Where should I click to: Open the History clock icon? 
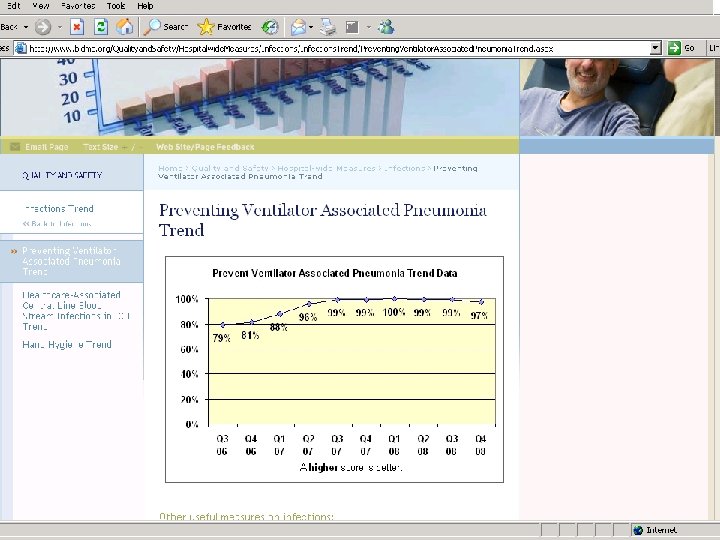(x=270, y=27)
